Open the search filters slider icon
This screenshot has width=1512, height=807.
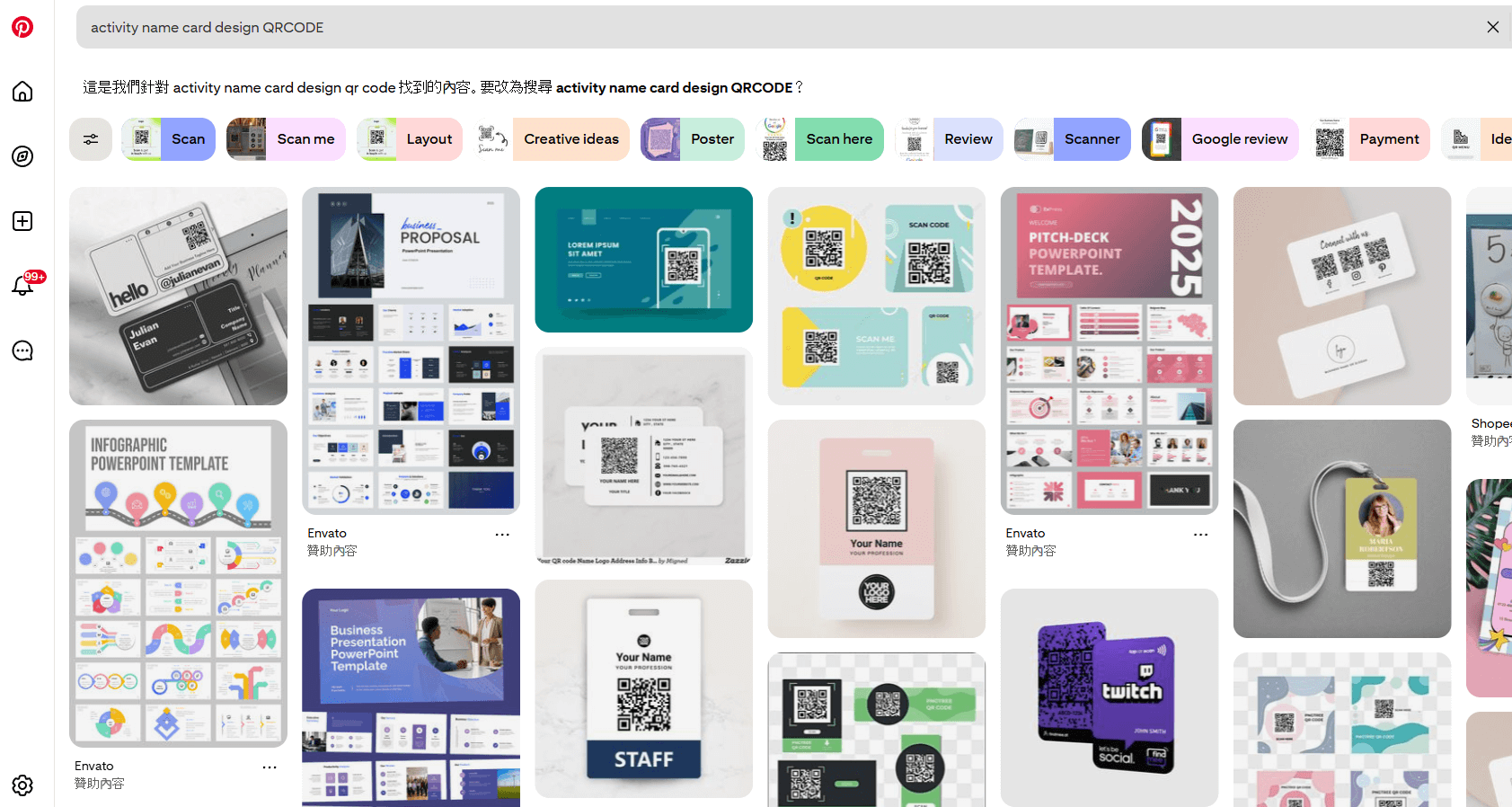[91, 139]
